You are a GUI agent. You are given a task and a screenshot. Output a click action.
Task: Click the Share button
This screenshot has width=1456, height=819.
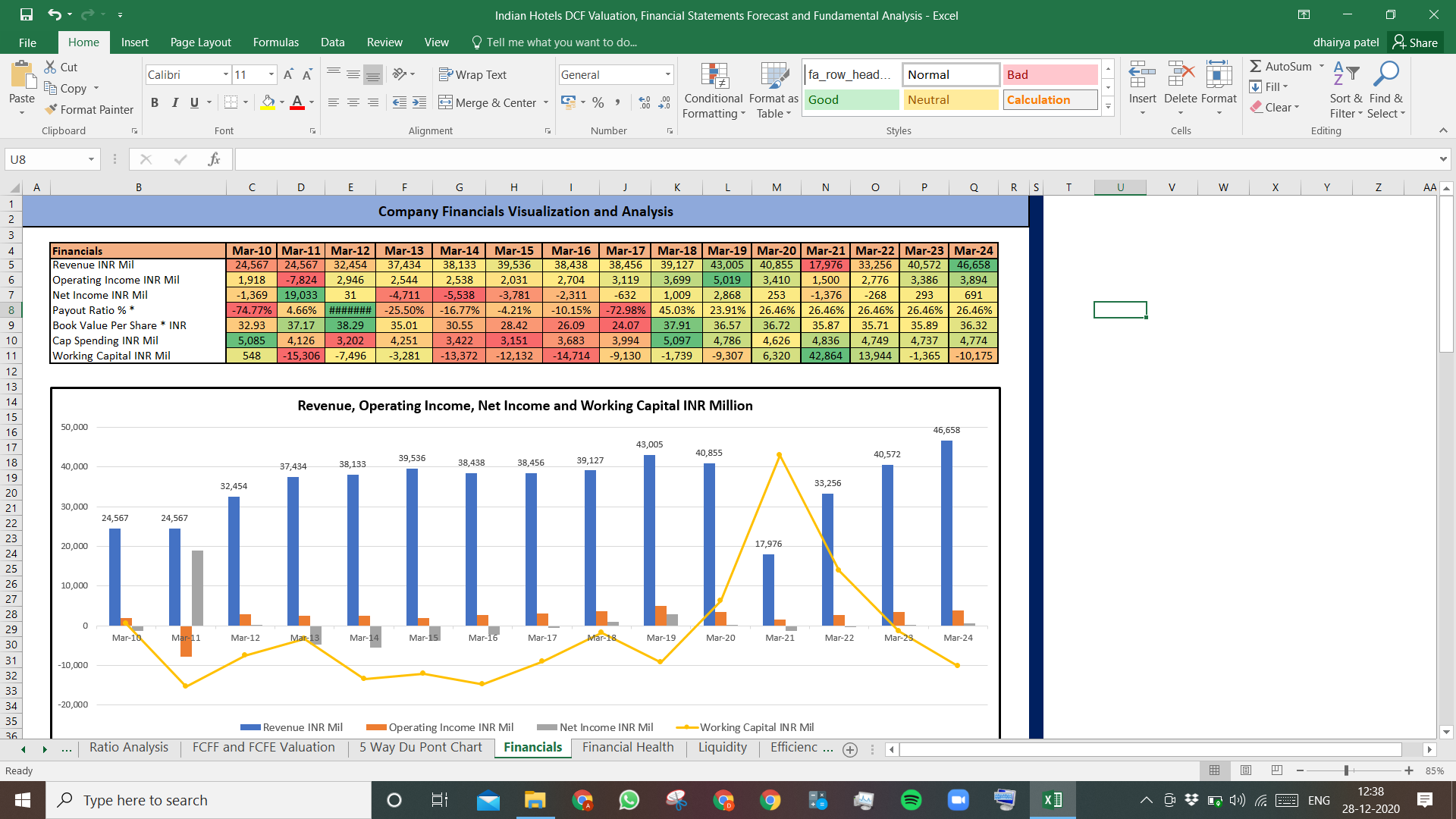point(1415,42)
